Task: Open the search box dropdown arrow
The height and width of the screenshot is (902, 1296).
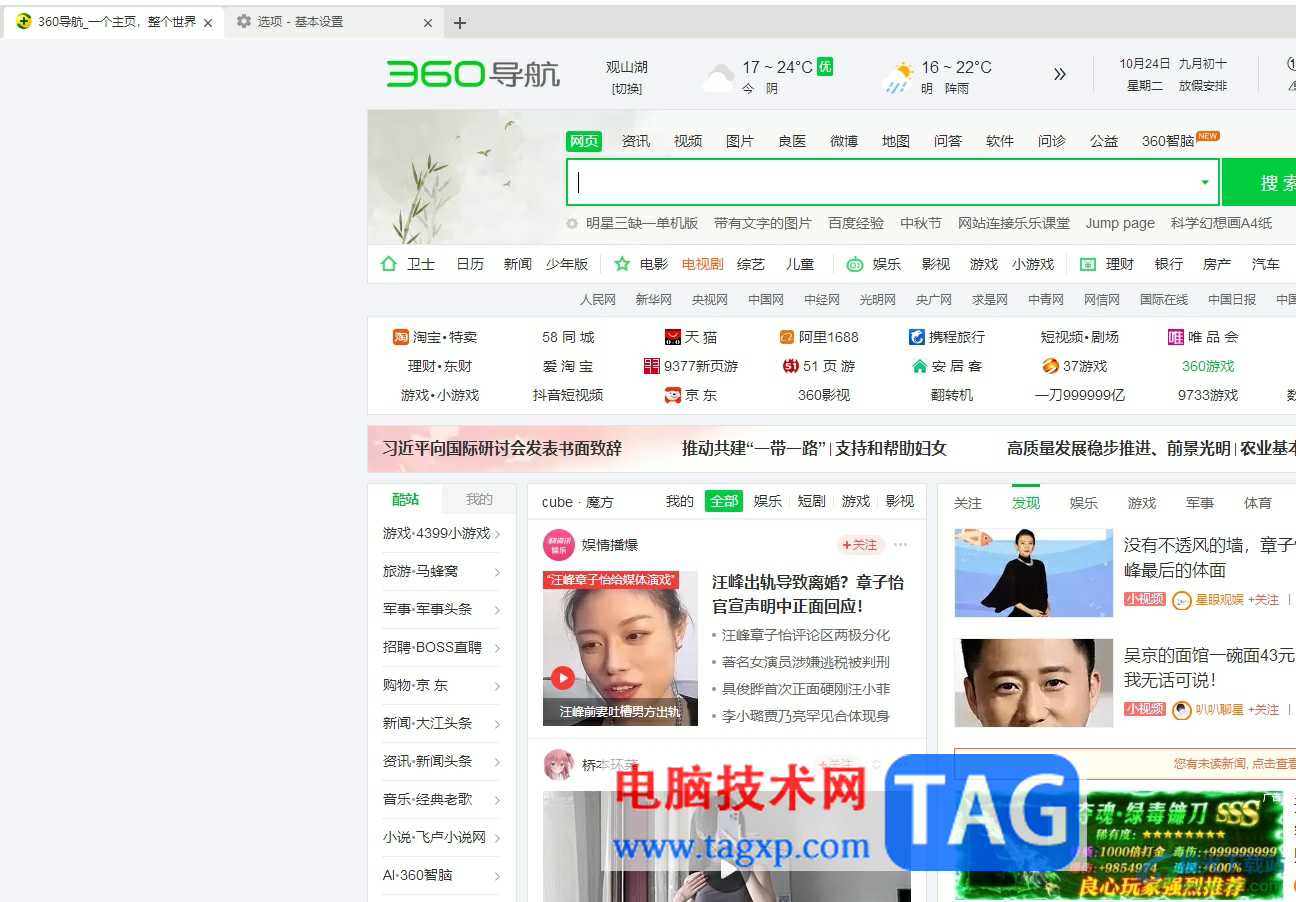Action: pos(1206,183)
